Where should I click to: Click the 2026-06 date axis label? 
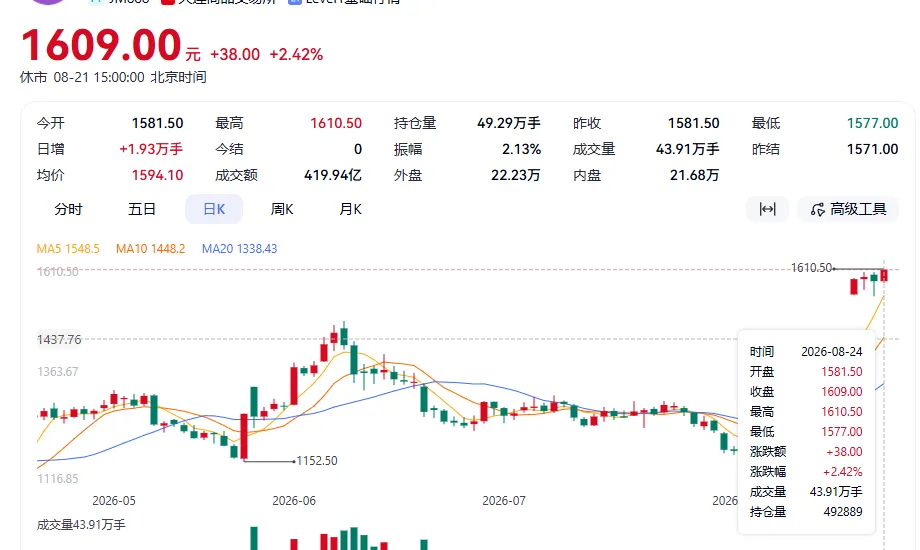pyautogui.click(x=294, y=501)
